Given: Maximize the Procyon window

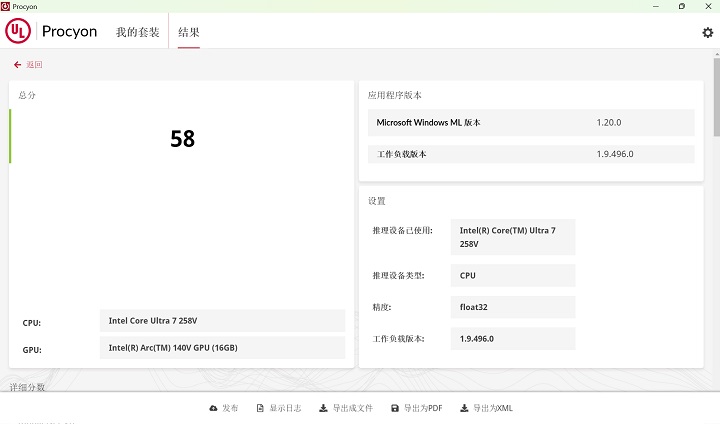Looking at the screenshot, I should [x=682, y=6].
